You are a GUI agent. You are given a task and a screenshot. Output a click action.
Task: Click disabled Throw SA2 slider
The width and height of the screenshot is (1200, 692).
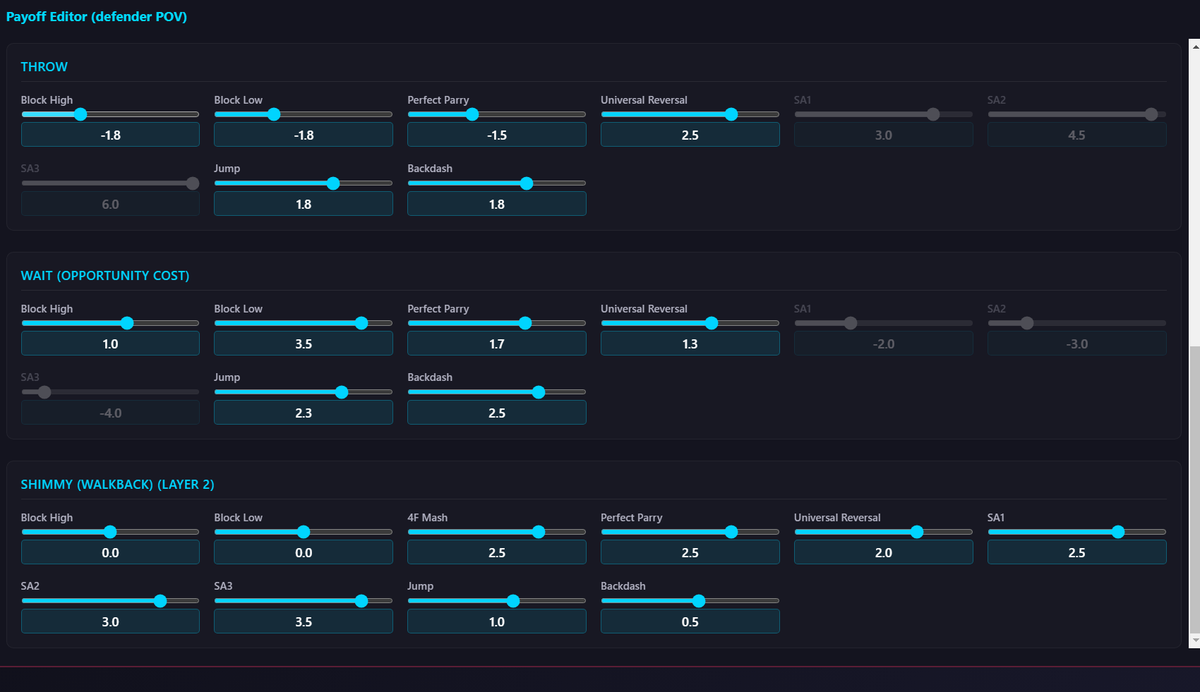tap(1077, 114)
